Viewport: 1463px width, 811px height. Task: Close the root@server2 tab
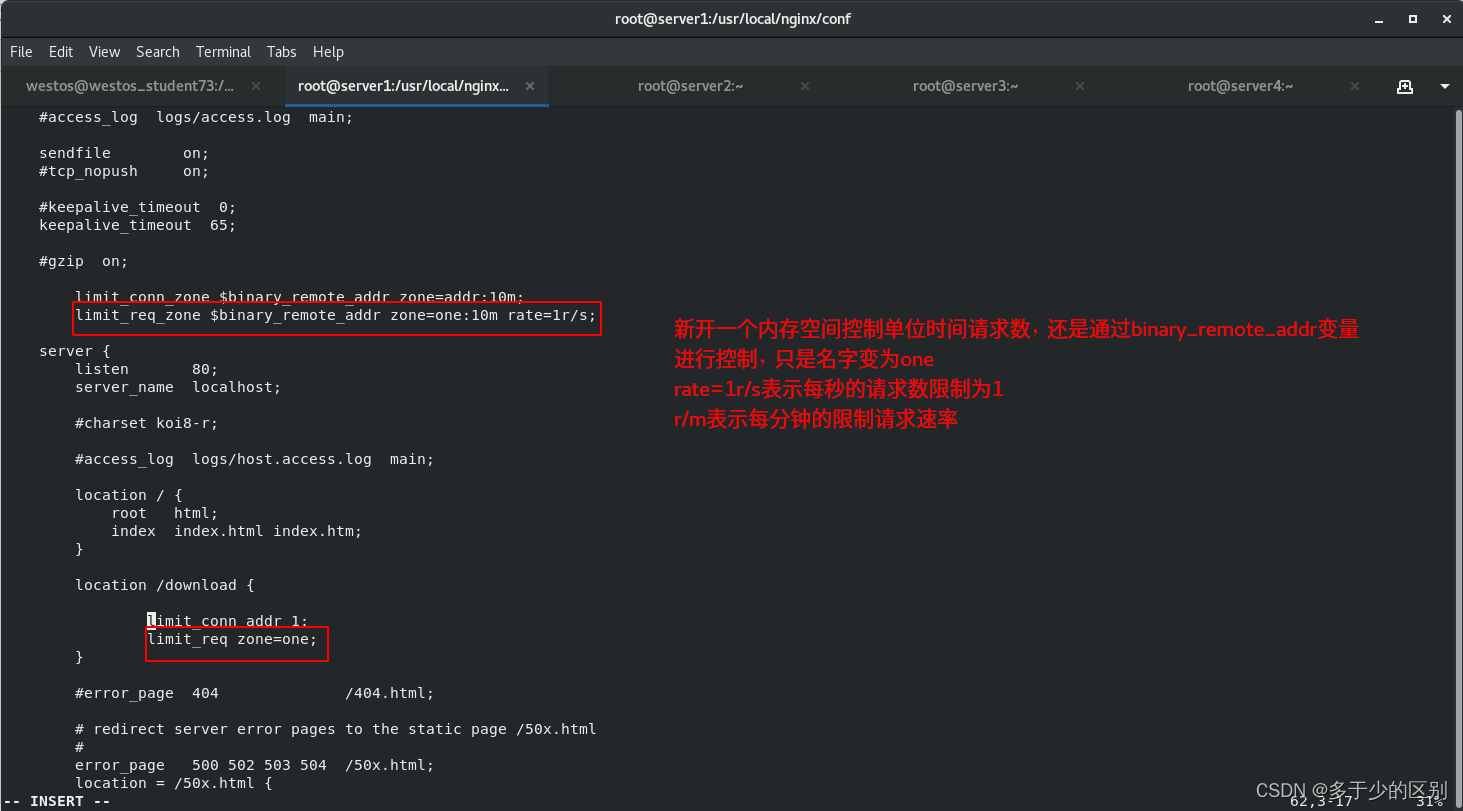point(805,87)
